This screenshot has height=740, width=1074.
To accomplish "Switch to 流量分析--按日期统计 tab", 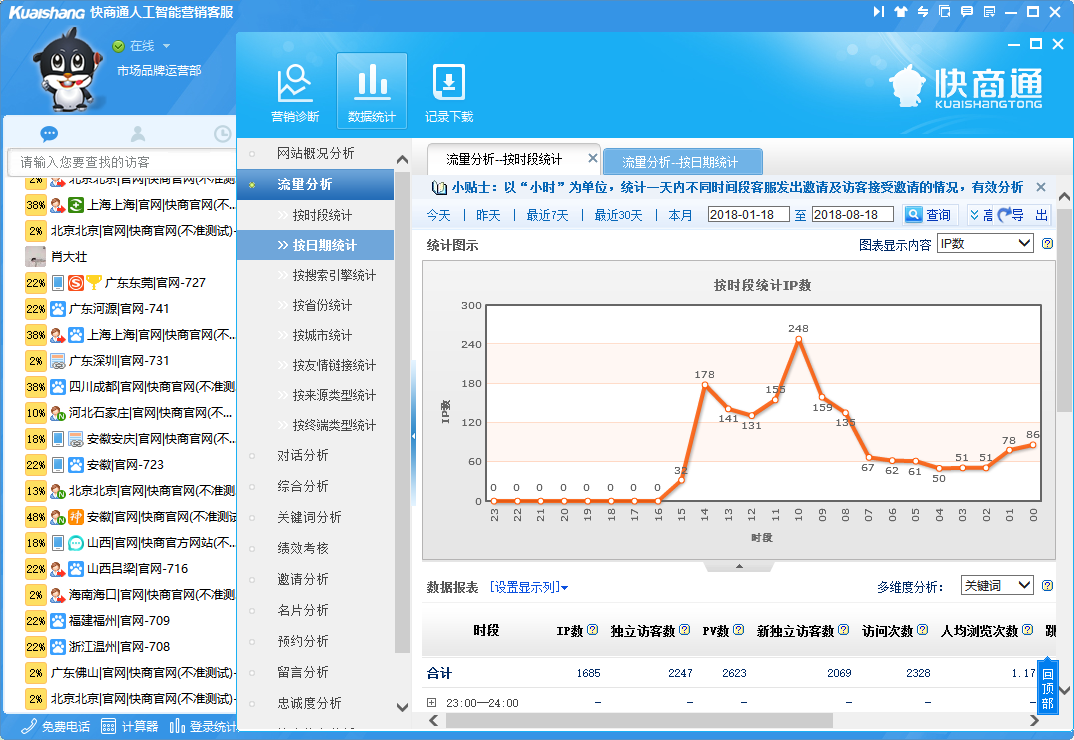I will [x=681, y=161].
